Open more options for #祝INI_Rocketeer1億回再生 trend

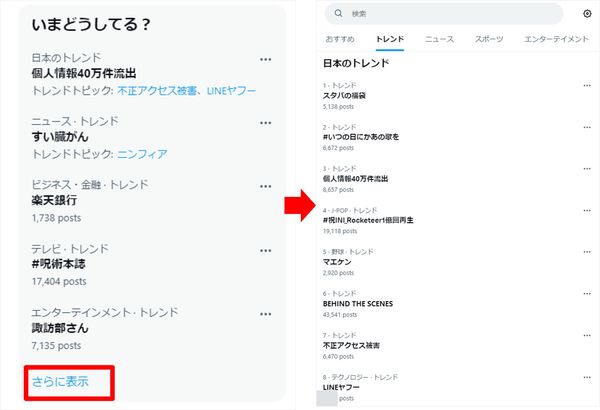(x=587, y=210)
